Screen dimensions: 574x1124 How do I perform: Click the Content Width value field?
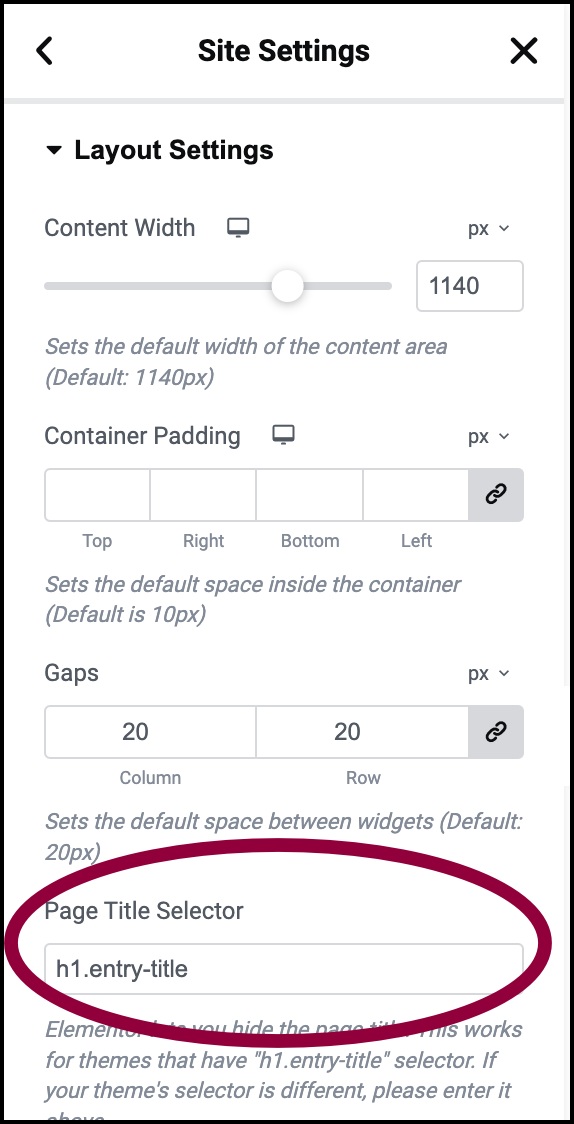[x=470, y=286]
